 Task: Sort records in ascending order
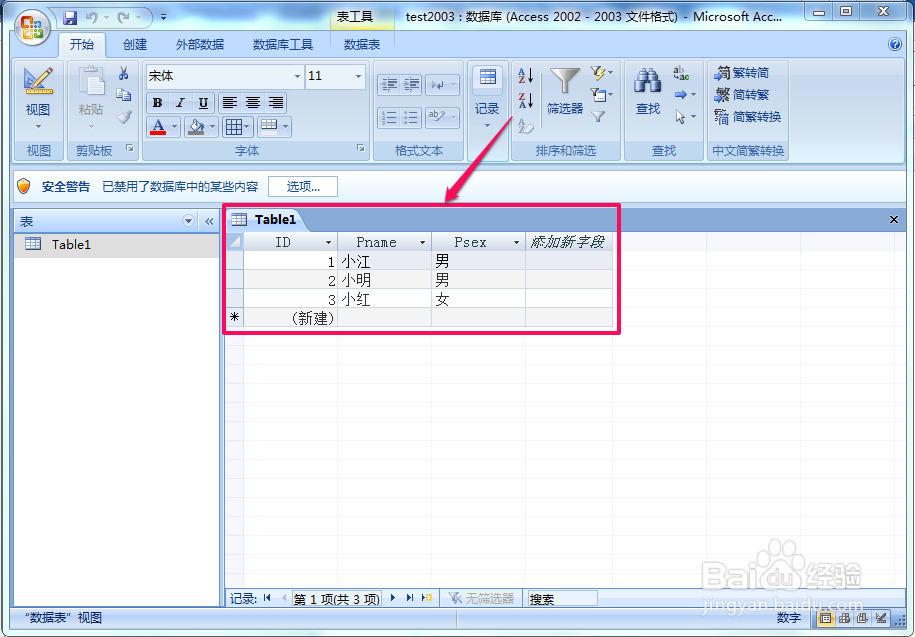524,77
